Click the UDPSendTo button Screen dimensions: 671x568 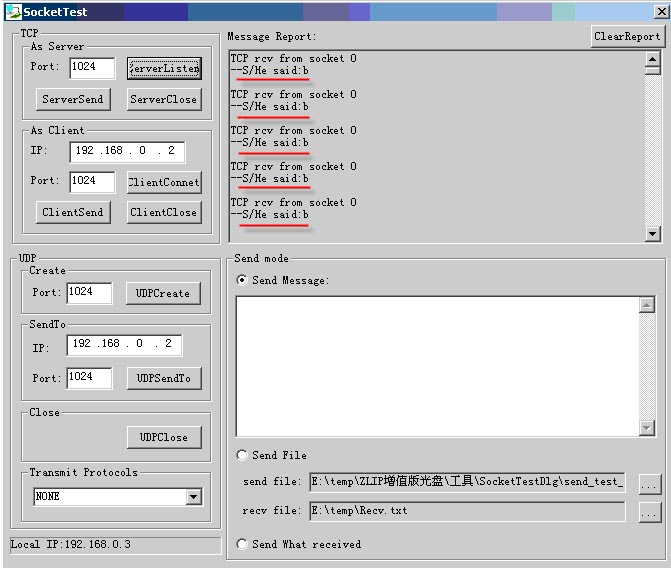point(164,378)
